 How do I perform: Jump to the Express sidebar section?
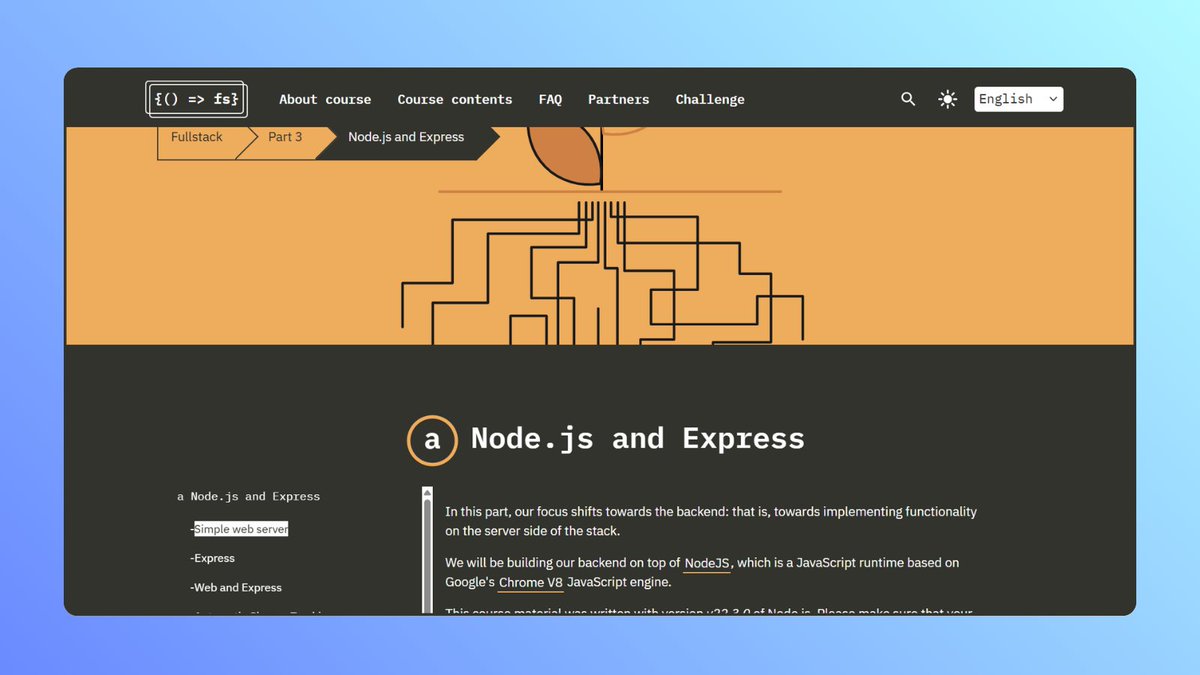[x=214, y=558]
